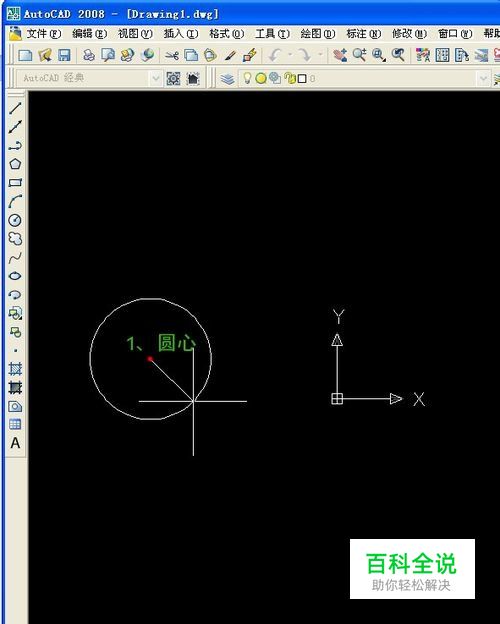Click the My Workspace house icon
500x624 pixels.
193,78
